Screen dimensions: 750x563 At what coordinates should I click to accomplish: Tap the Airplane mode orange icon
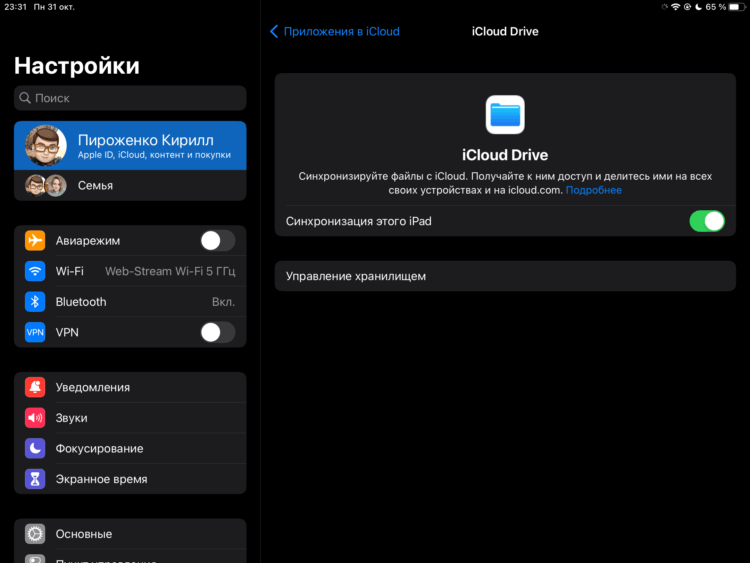coord(35,240)
